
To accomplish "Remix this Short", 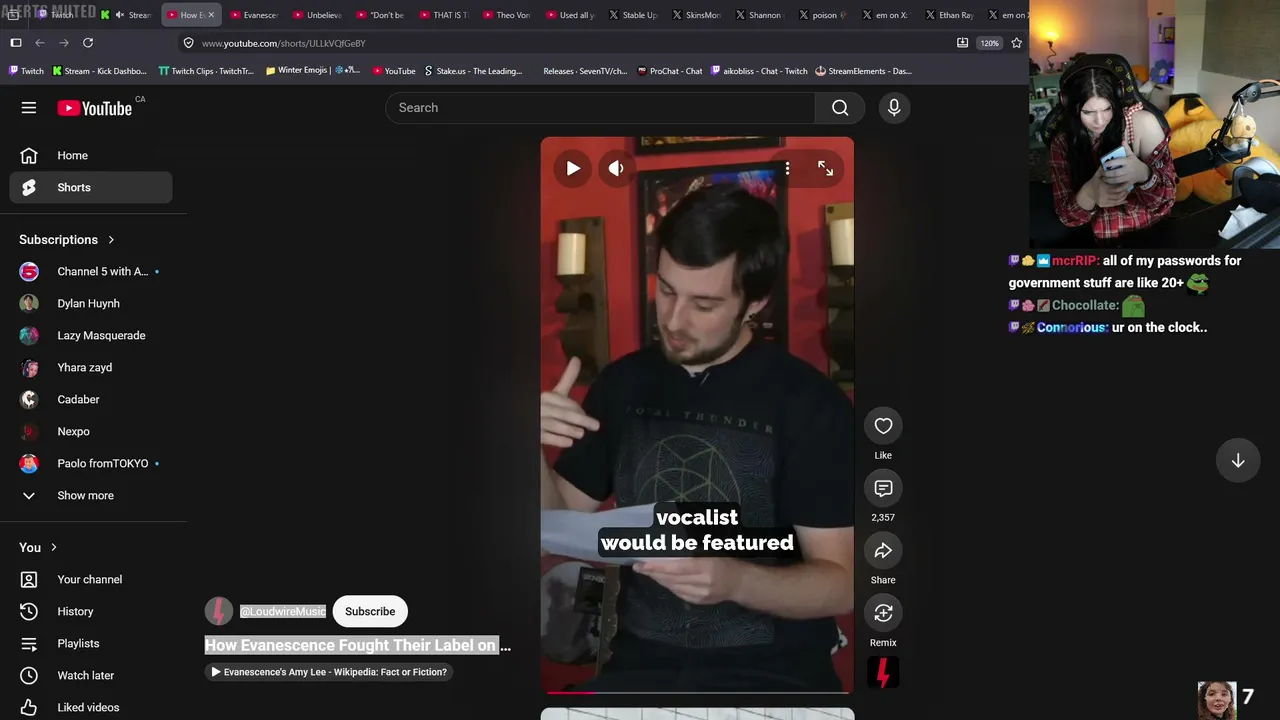I will (x=883, y=613).
